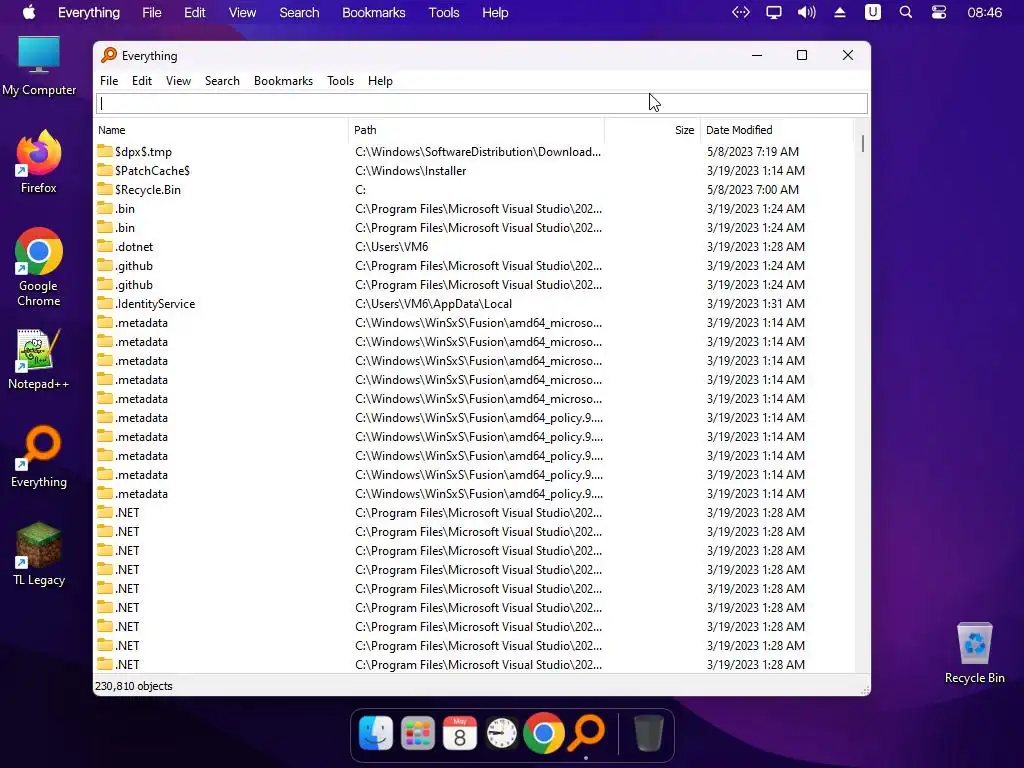Click the Apple logo menu
Screen dimensions: 1024x768
pos(29,12)
